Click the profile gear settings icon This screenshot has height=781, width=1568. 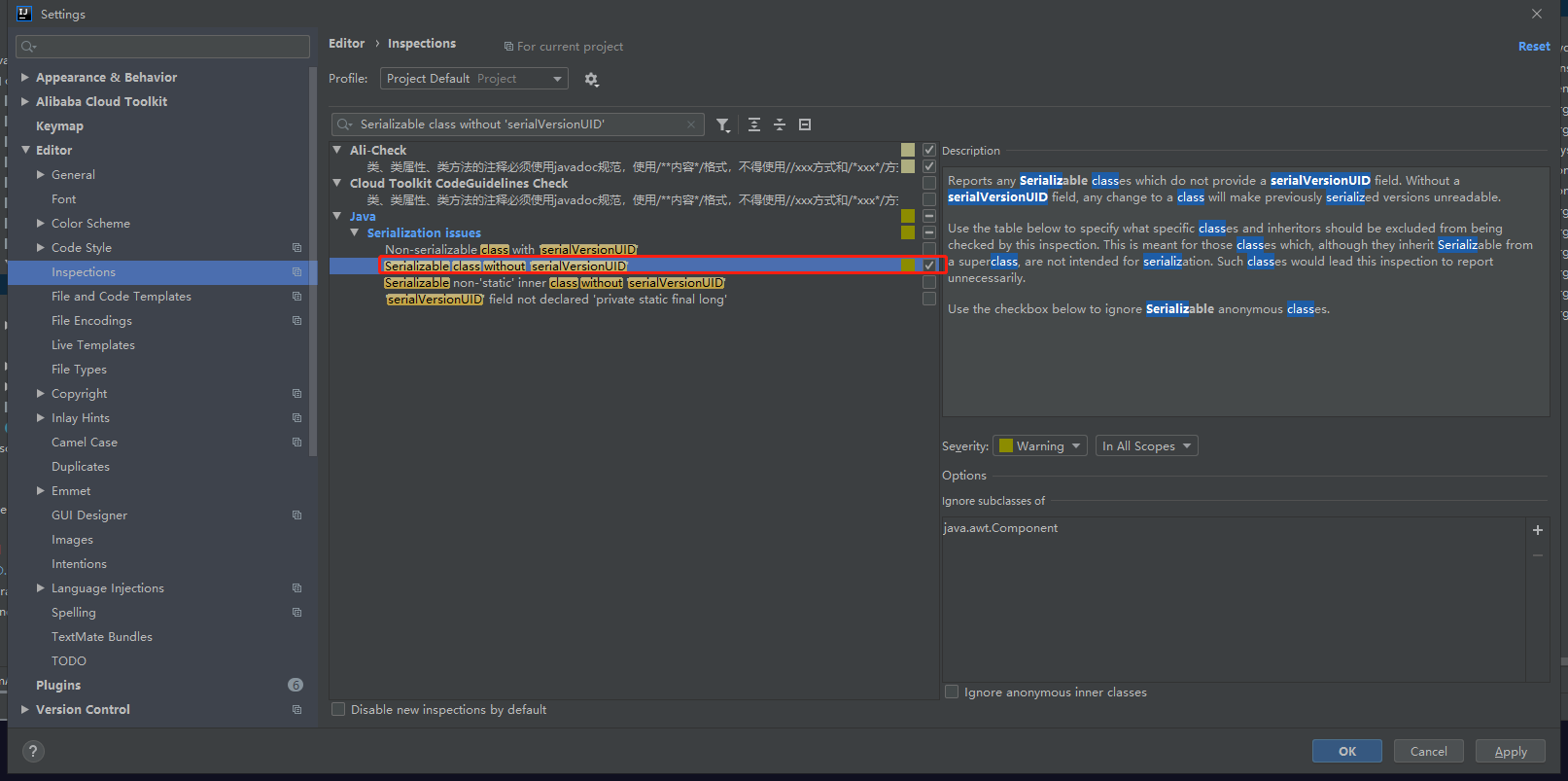pyautogui.click(x=591, y=80)
